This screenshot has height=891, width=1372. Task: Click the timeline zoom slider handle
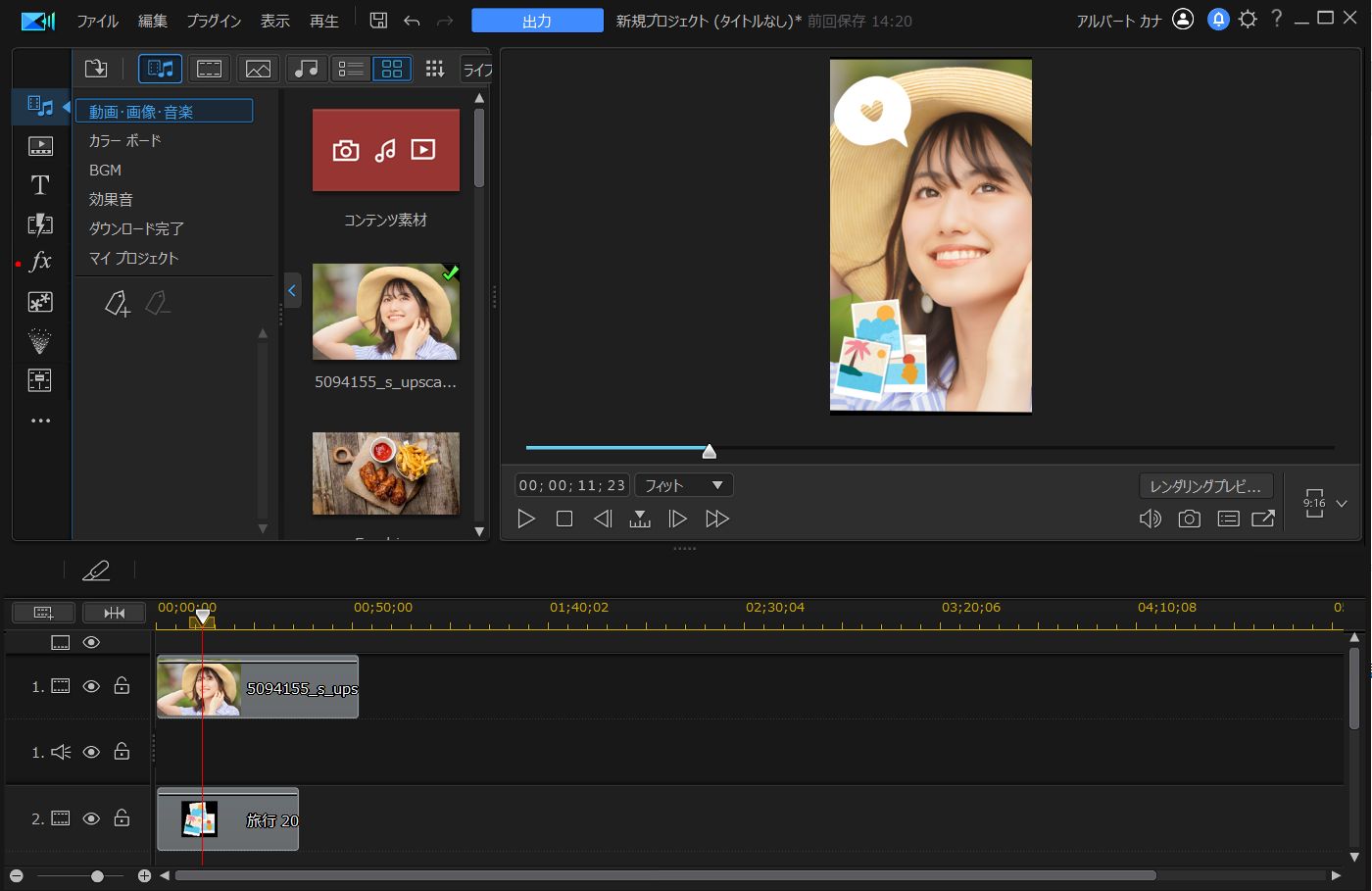[97, 876]
